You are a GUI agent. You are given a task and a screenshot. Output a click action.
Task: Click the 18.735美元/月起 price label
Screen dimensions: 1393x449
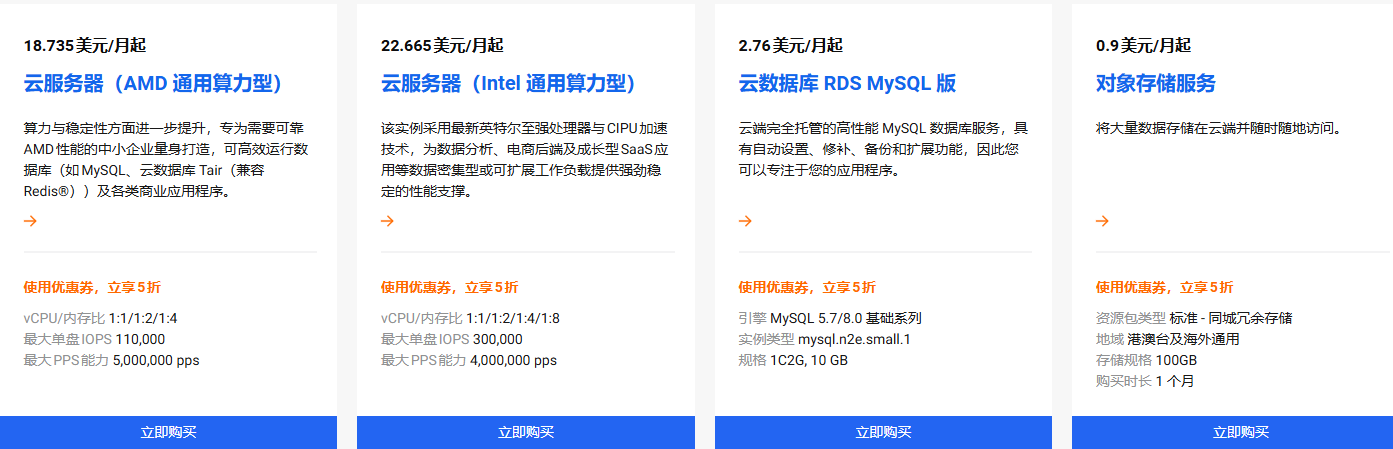(85, 45)
